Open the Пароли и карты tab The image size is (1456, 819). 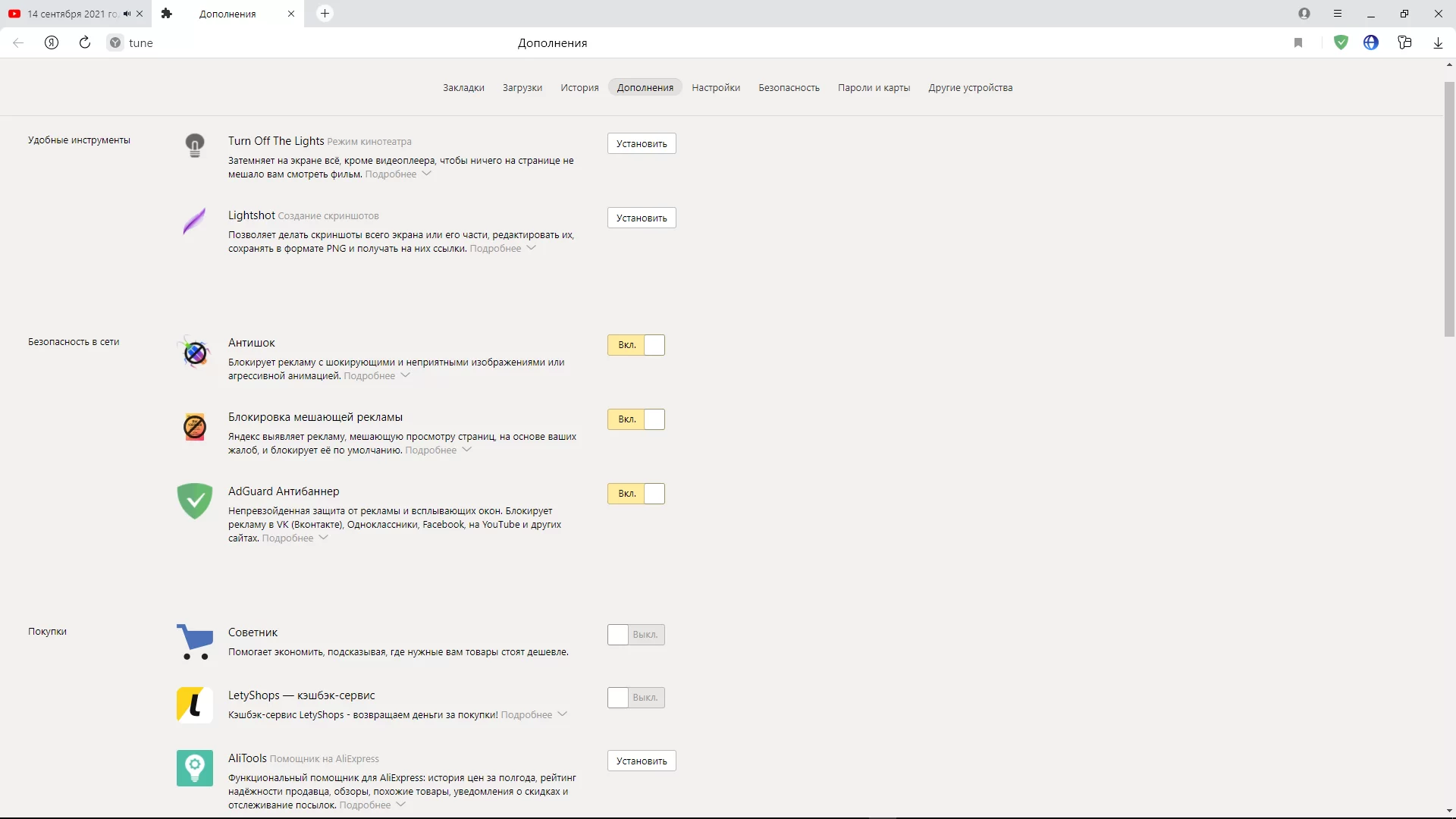point(874,88)
